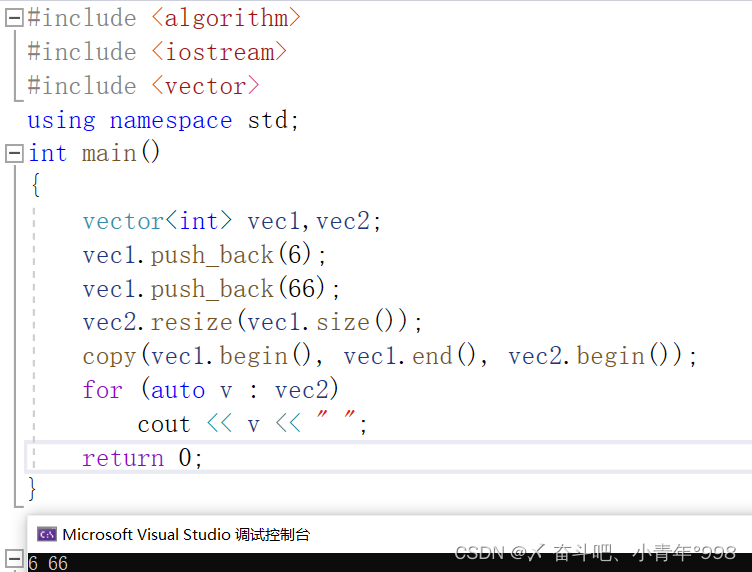The width and height of the screenshot is (752, 572).
Task: Click the line 'vec1.push_back(66);'
Action: [x=211, y=289]
